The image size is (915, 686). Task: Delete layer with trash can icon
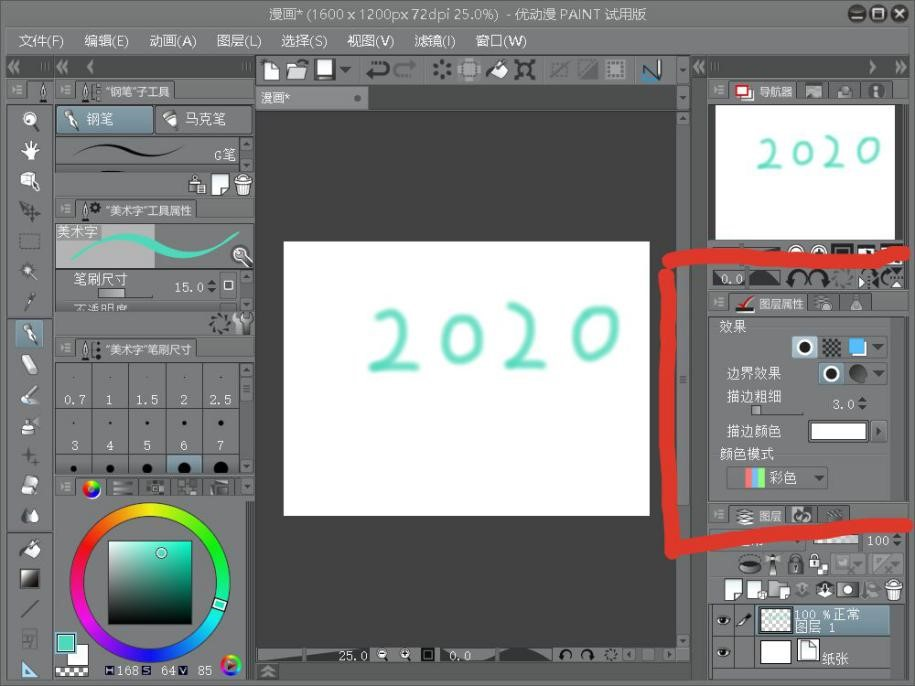click(893, 590)
